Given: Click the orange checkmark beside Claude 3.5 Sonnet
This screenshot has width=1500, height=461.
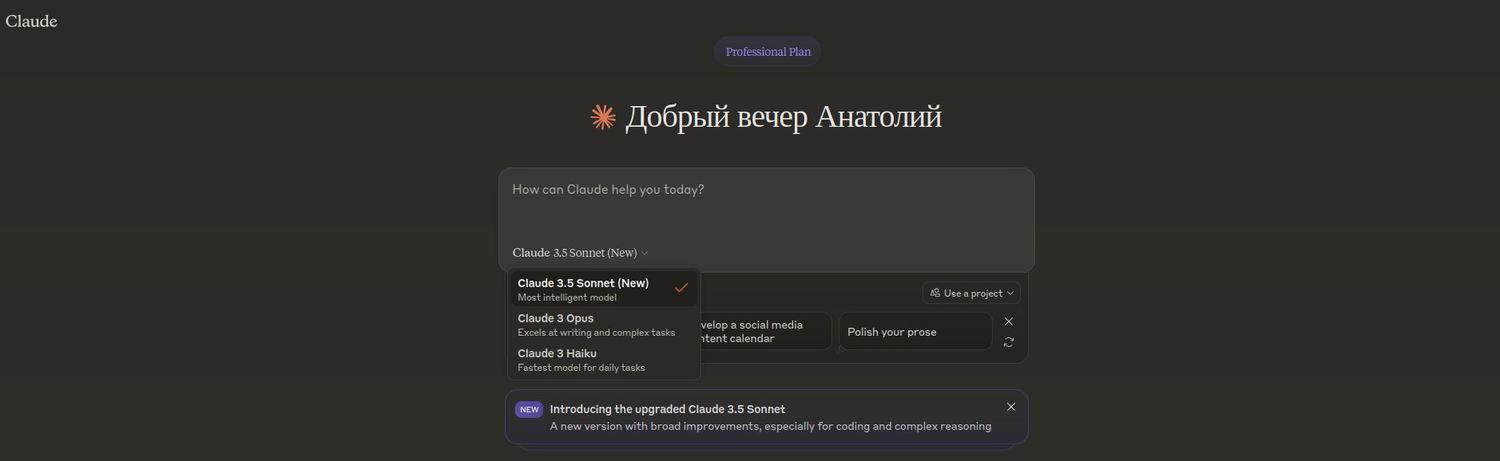Looking at the screenshot, I should [681, 288].
